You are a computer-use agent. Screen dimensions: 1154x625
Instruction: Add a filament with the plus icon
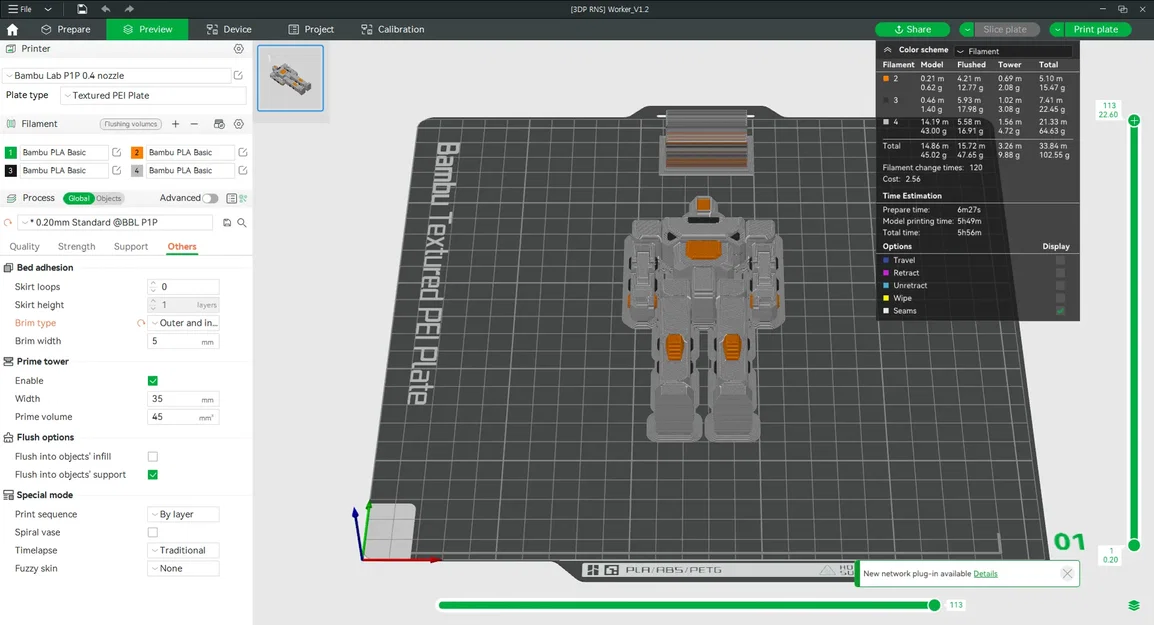pyautogui.click(x=175, y=124)
